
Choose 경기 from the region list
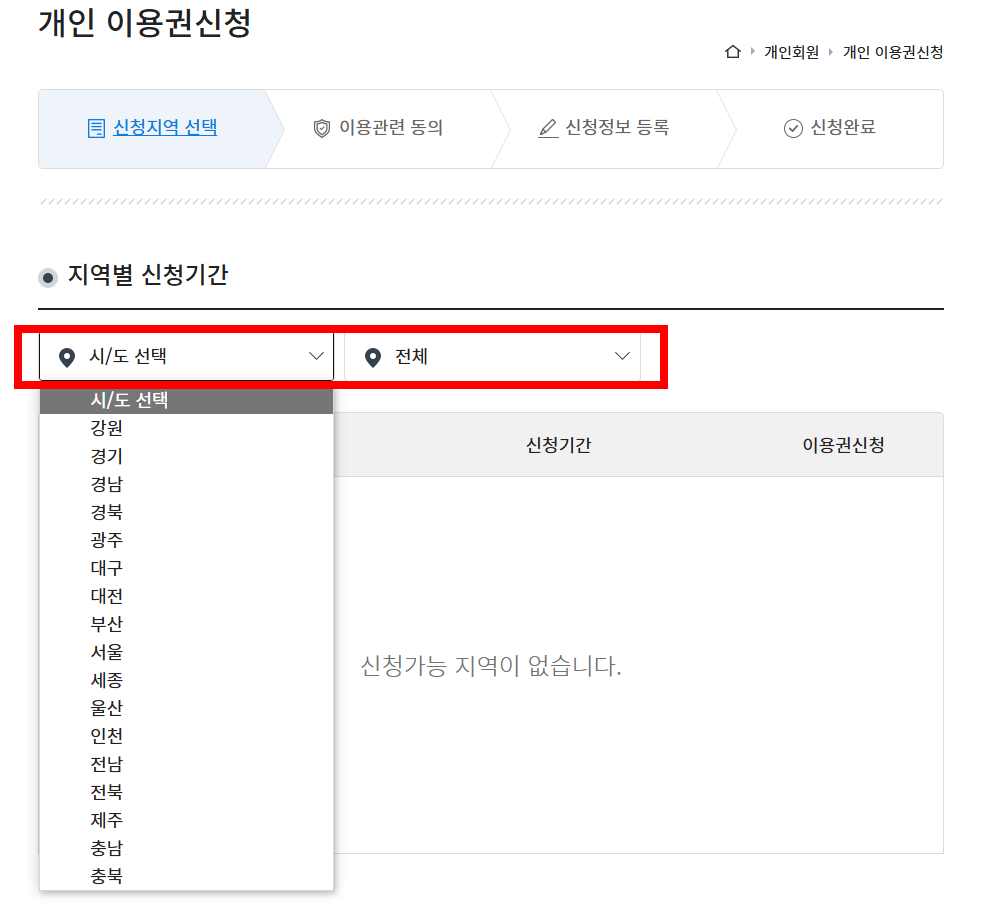pos(186,456)
